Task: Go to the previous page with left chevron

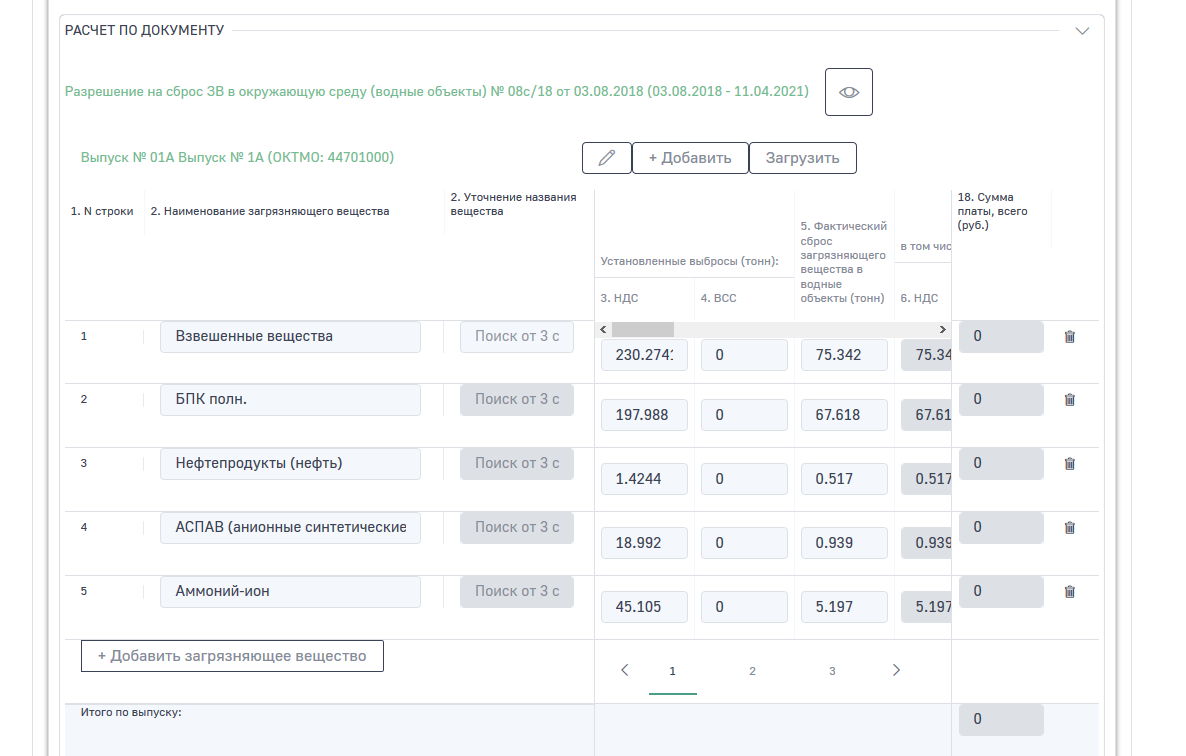Action: coord(625,670)
